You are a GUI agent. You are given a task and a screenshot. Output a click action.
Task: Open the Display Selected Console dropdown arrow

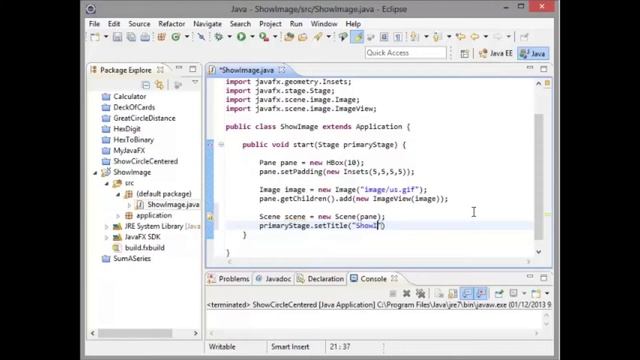[x=524, y=293]
